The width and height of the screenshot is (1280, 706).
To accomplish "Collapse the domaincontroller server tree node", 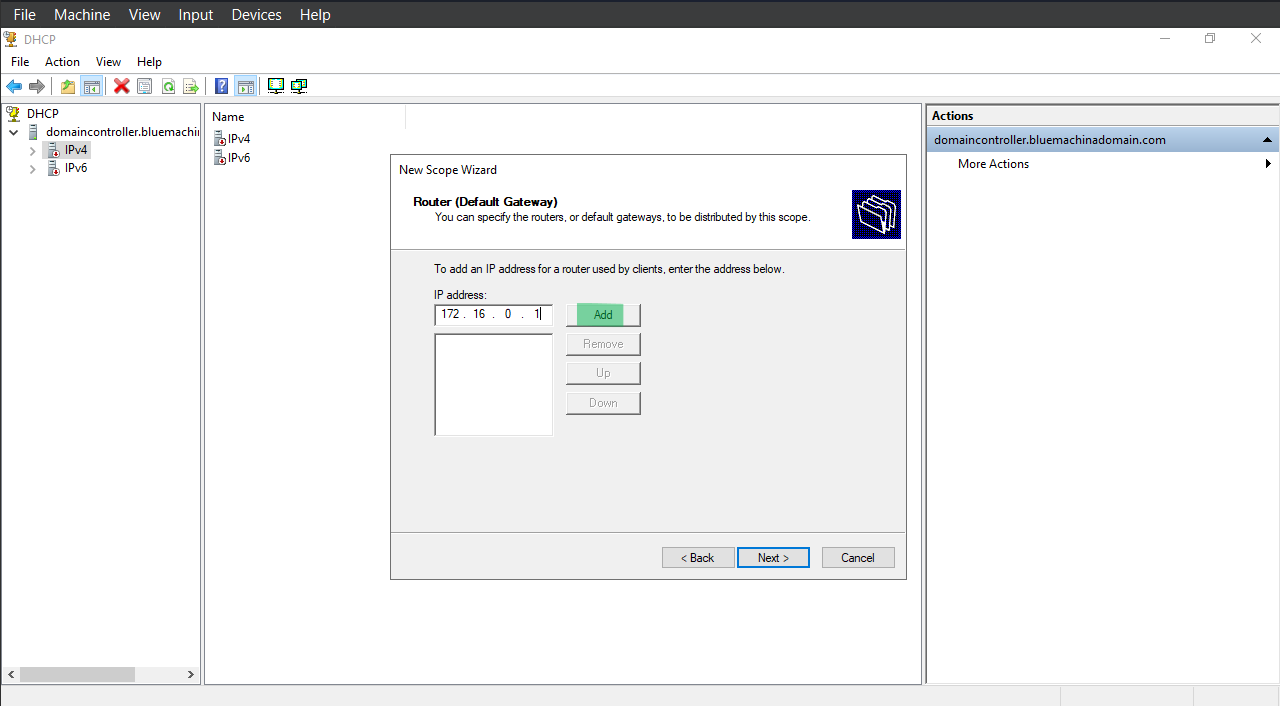I will point(14,132).
